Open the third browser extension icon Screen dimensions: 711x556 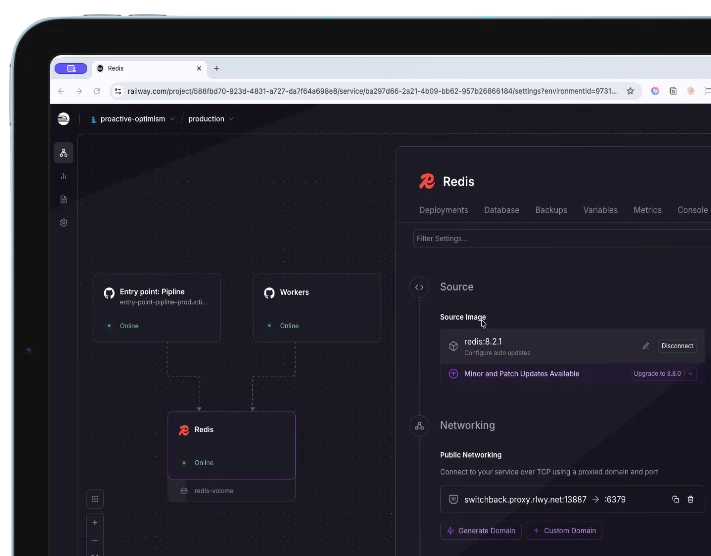click(691, 91)
